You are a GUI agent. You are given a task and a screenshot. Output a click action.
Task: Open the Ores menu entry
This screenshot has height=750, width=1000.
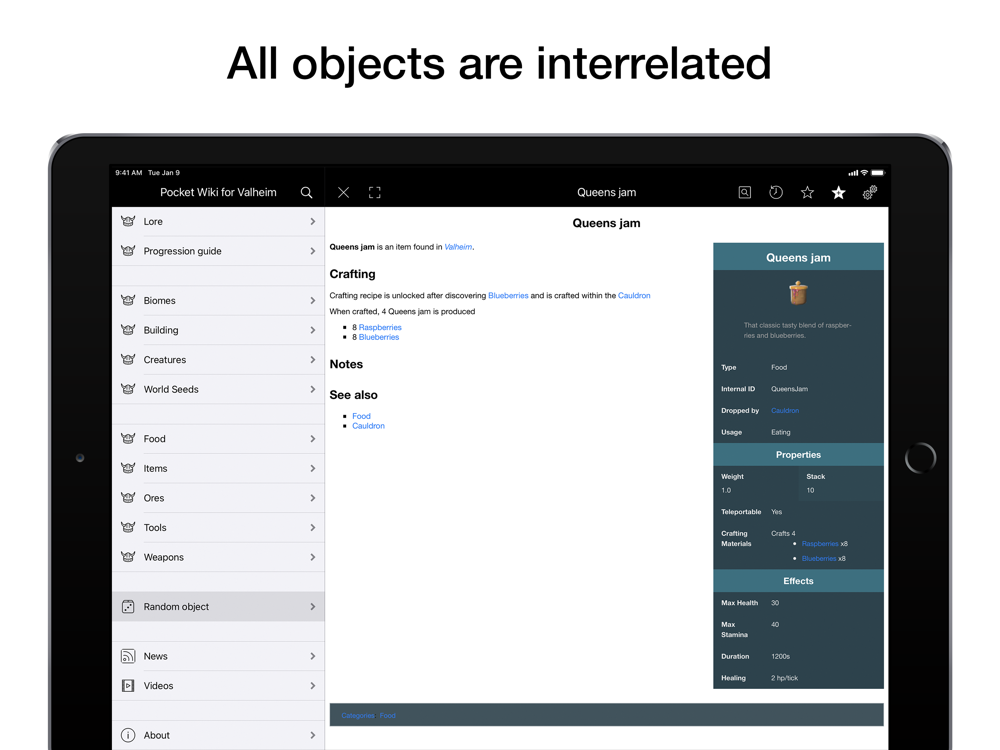click(x=218, y=498)
